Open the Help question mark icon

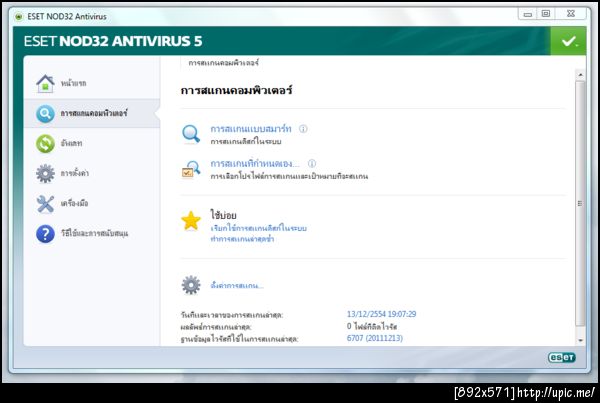click(45, 233)
